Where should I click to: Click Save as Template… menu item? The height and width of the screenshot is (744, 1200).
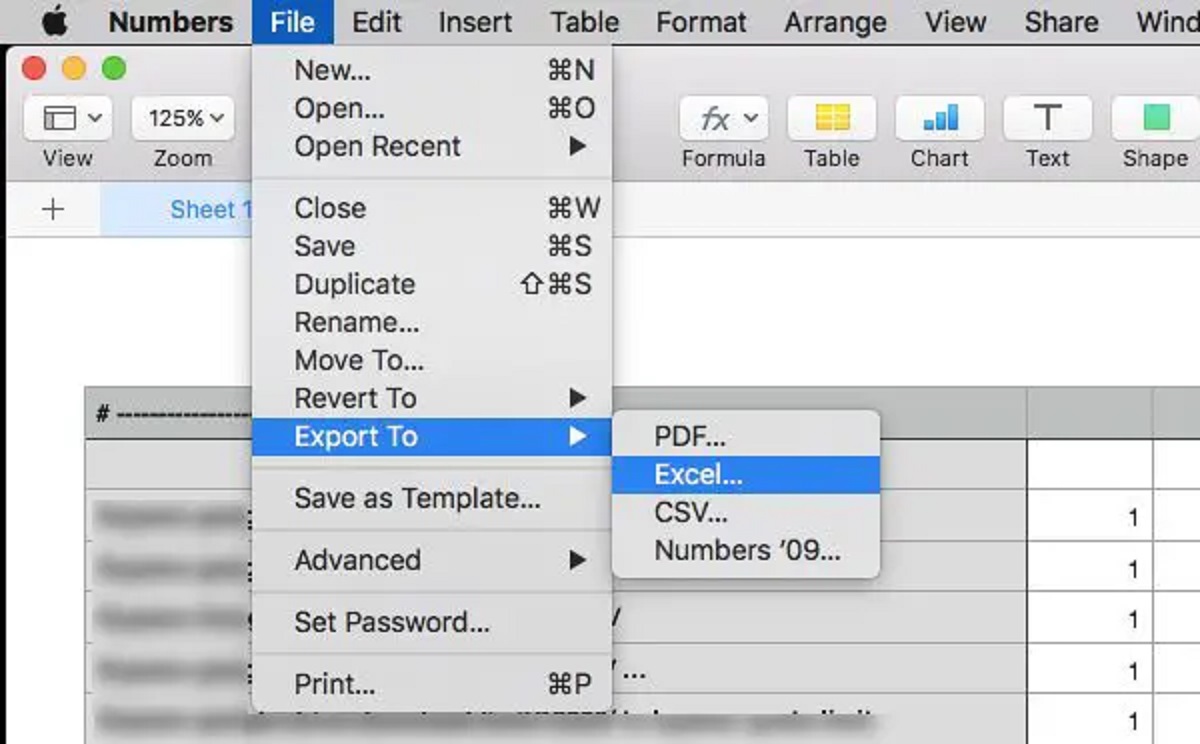(417, 498)
